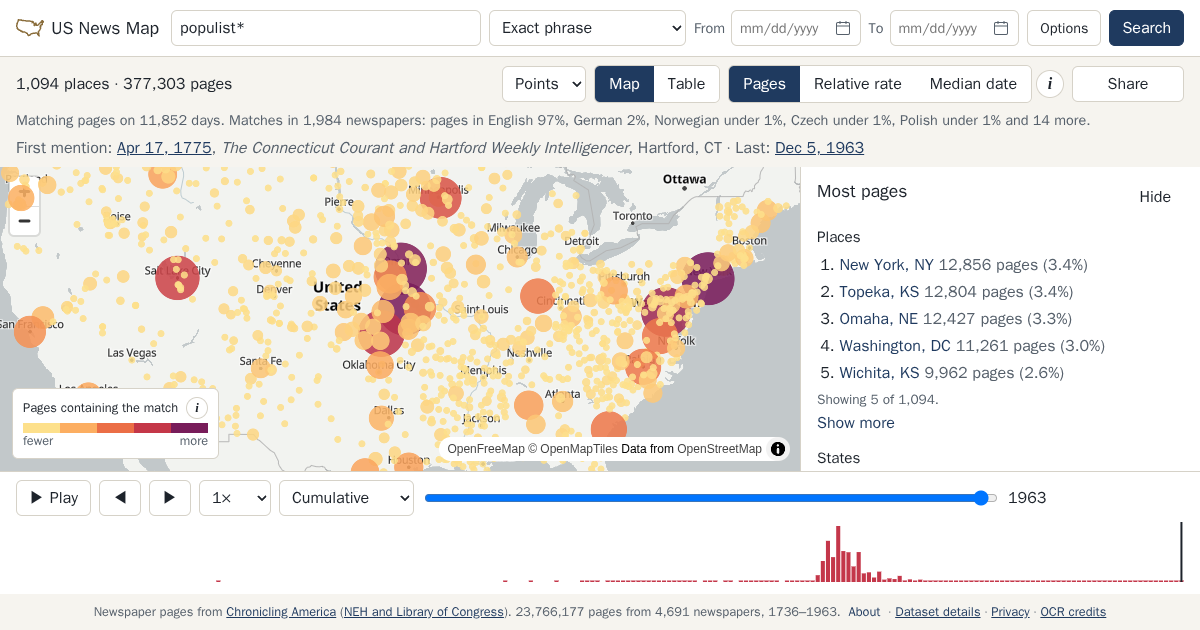This screenshot has width=1200, height=630.
Task: Open the About link in footer
Action: coord(864,612)
